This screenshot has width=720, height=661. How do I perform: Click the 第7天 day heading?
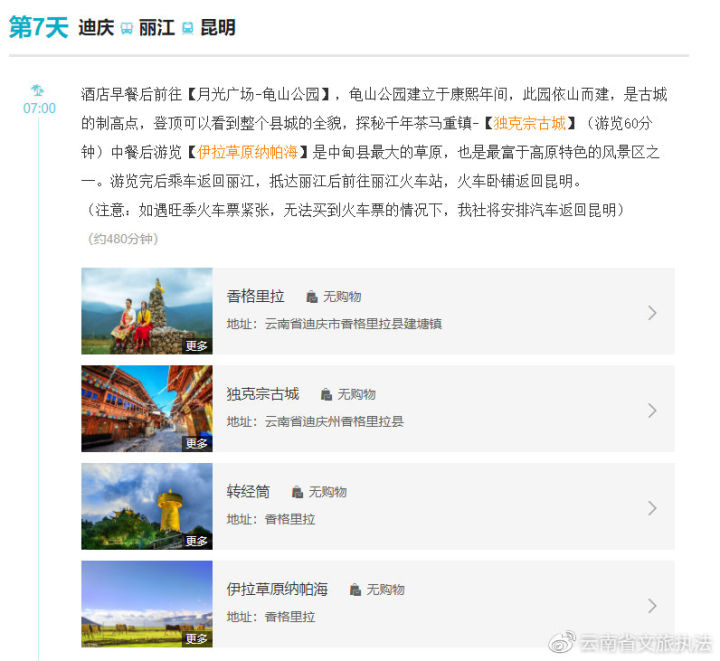39,27
